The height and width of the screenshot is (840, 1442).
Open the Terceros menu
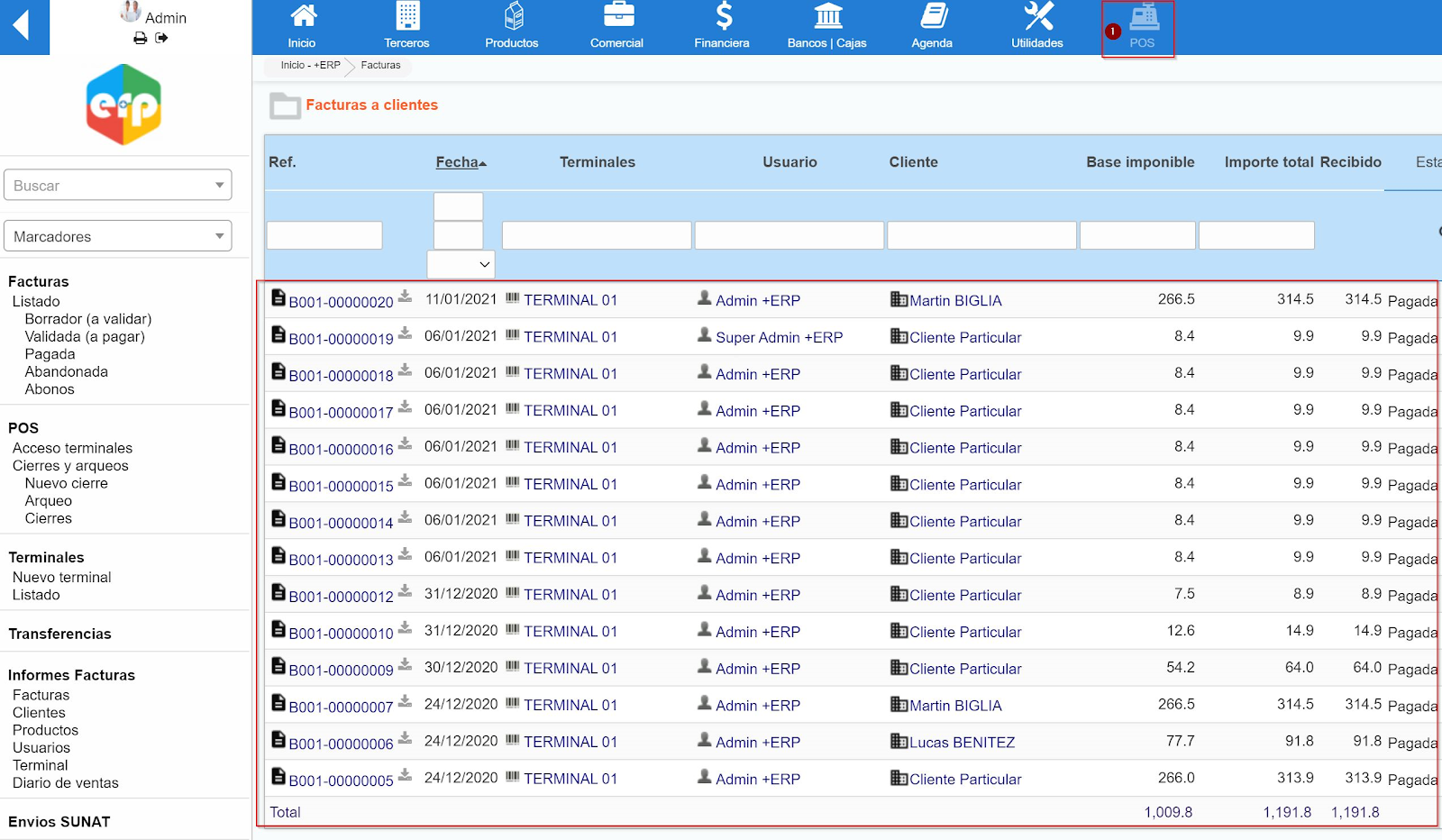pos(406,27)
